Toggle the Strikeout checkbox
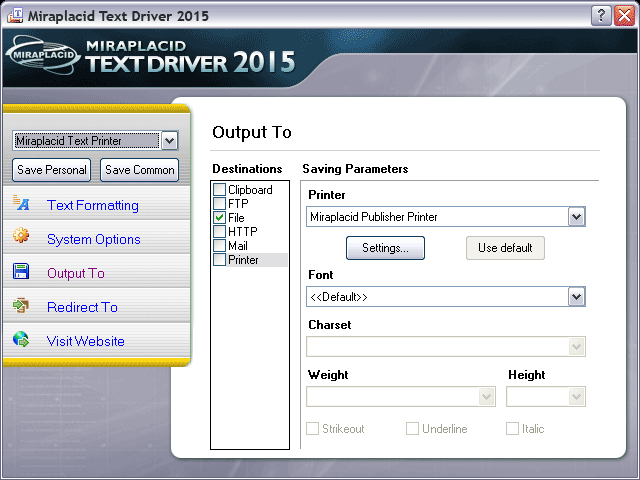This screenshot has height=480, width=640. pyautogui.click(x=313, y=429)
